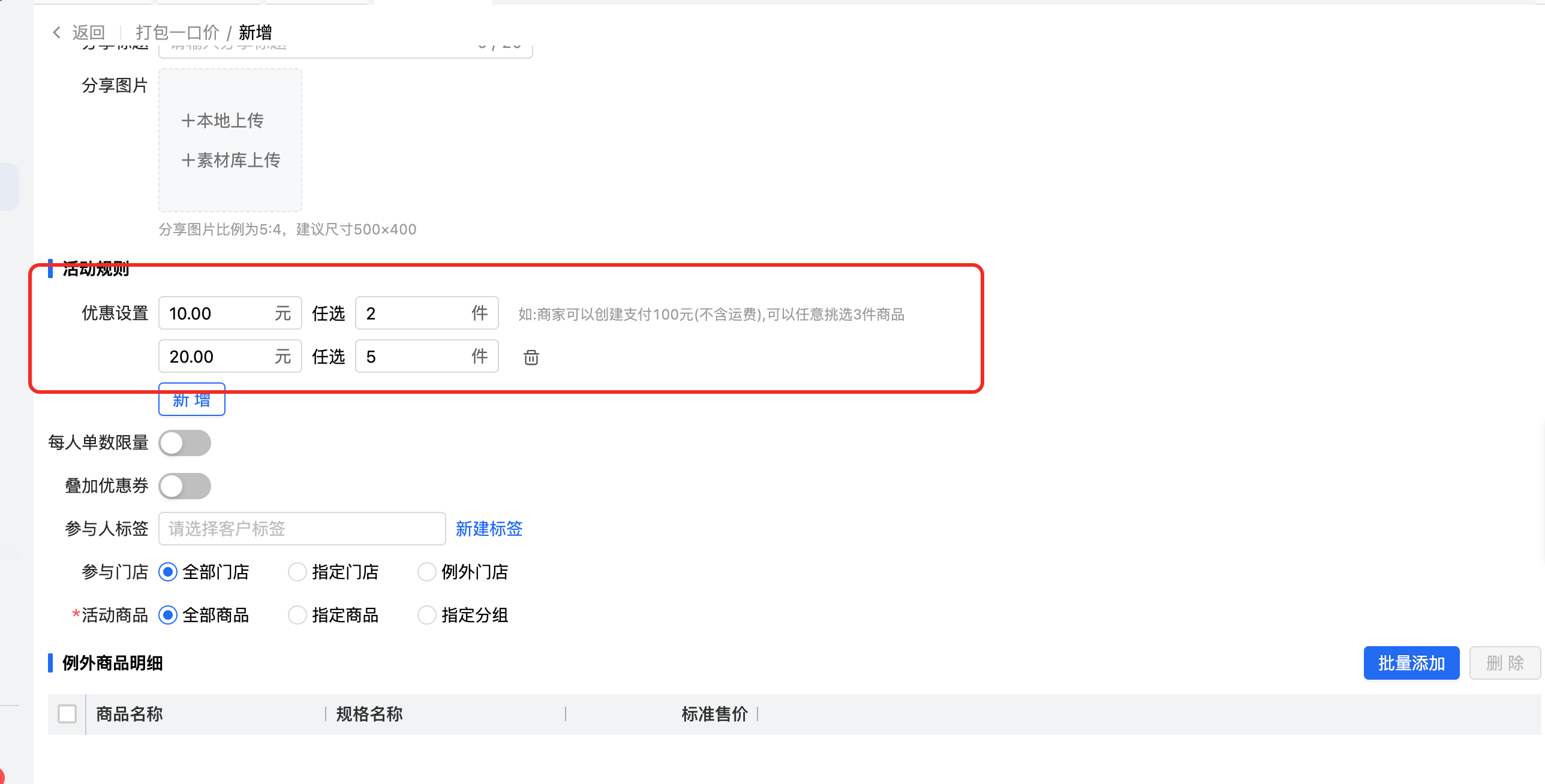The width and height of the screenshot is (1545, 784).
Task: Click the 返回 navigation text
Action: 89,32
